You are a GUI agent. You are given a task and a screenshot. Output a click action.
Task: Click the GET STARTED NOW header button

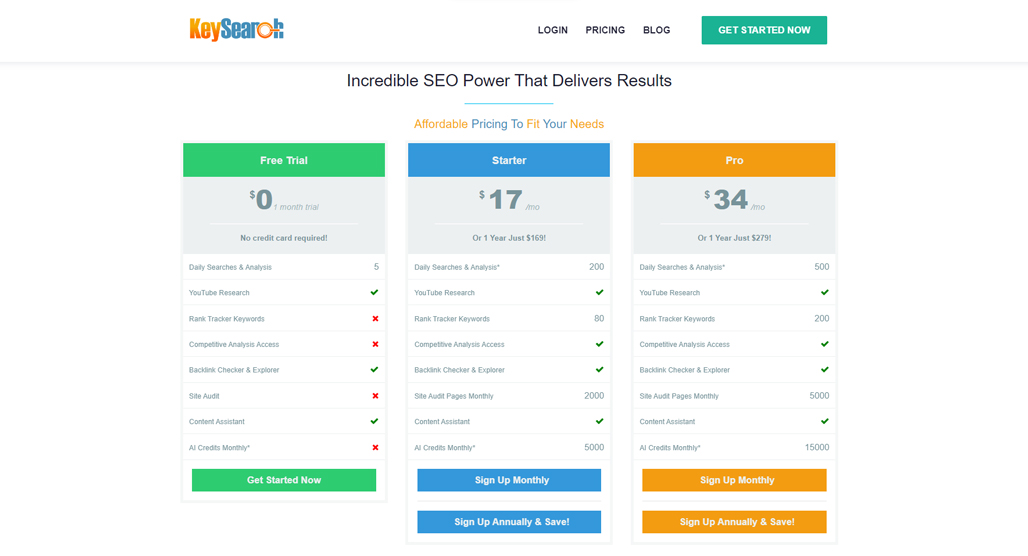click(x=764, y=30)
